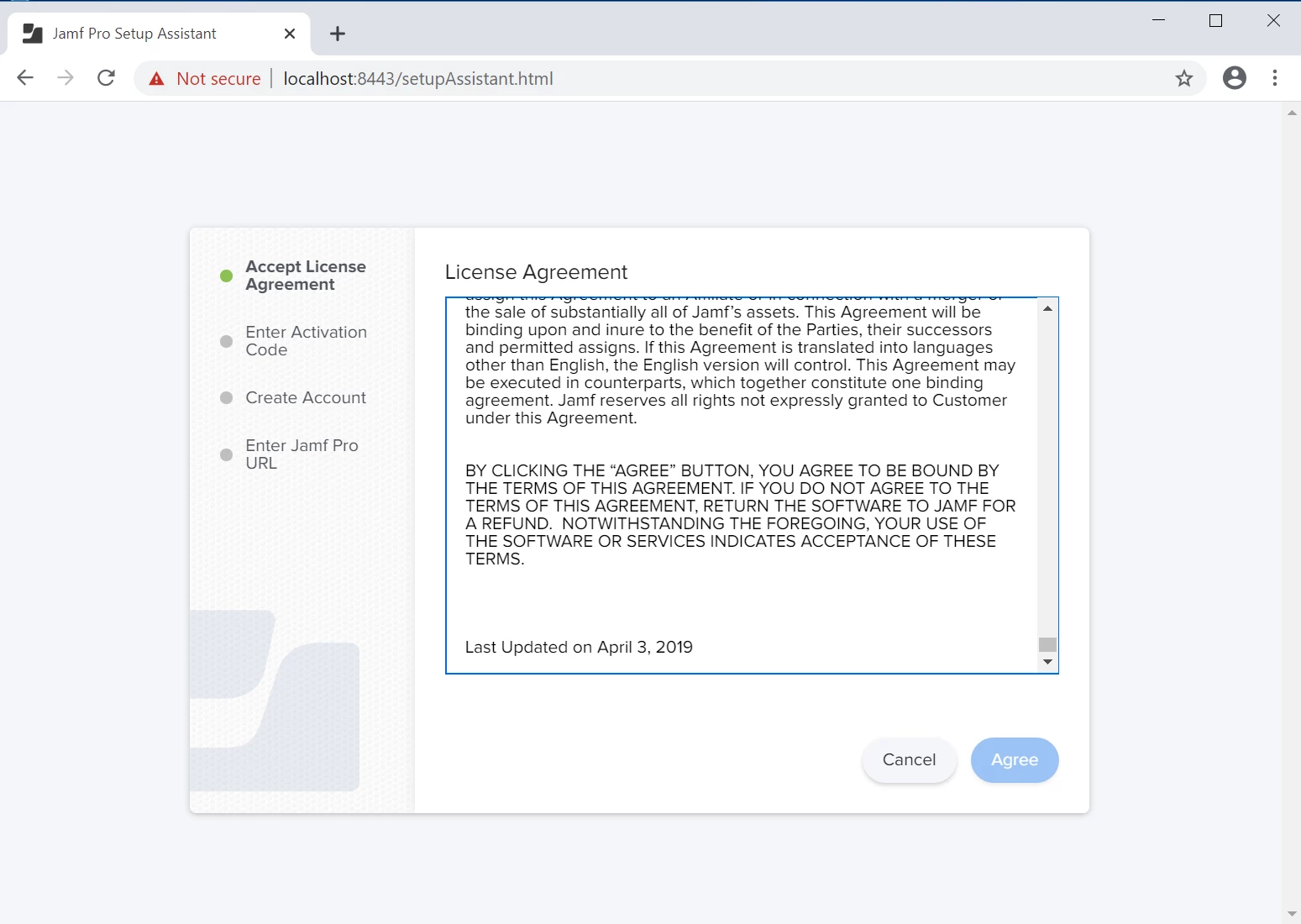Select Accept License Agreement step

(x=305, y=276)
